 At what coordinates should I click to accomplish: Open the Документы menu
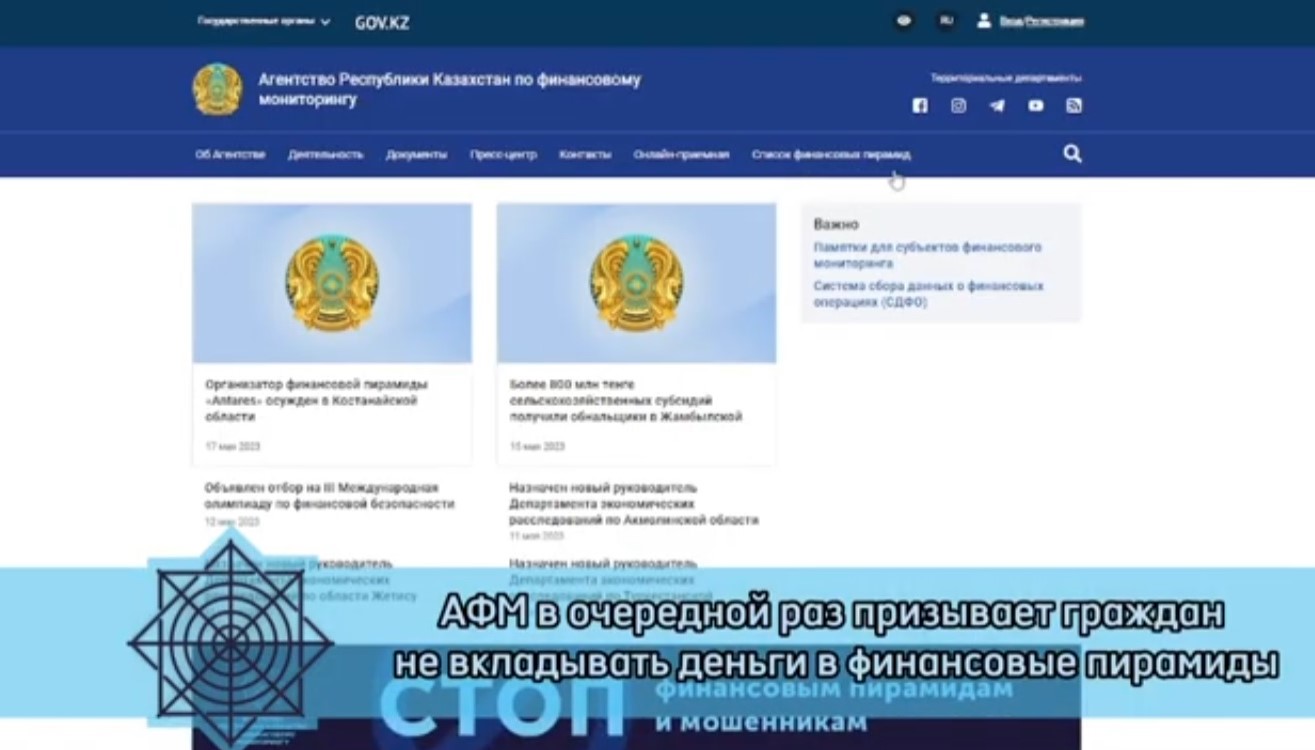[x=416, y=155]
